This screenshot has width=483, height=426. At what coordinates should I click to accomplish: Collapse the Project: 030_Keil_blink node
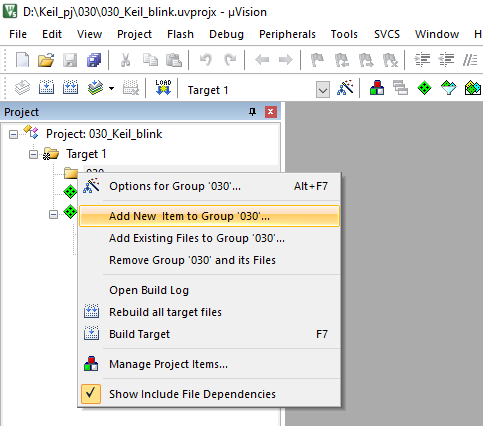click(x=13, y=134)
